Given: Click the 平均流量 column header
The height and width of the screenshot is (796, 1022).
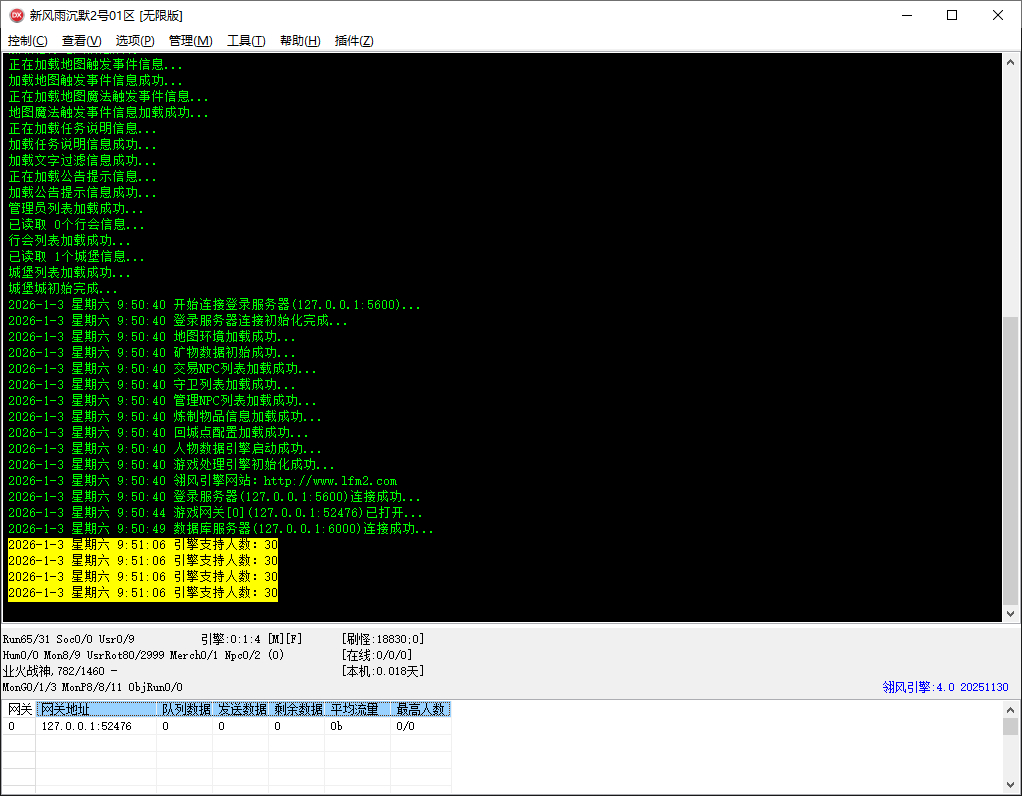Looking at the screenshot, I should pos(356,709).
